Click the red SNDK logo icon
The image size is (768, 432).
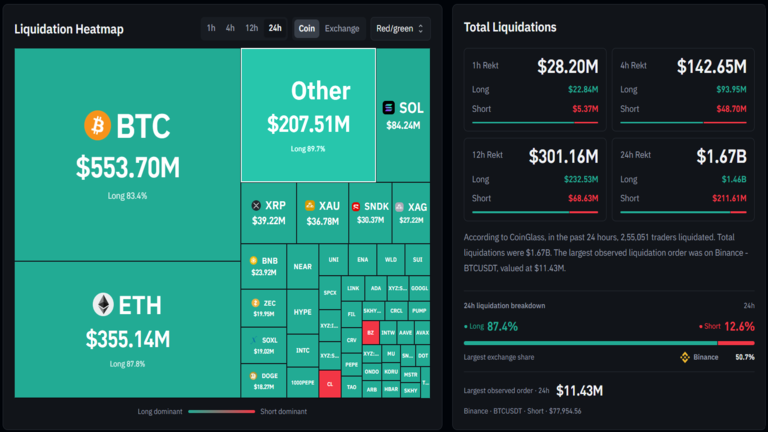pyautogui.click(x=356, y=207)
